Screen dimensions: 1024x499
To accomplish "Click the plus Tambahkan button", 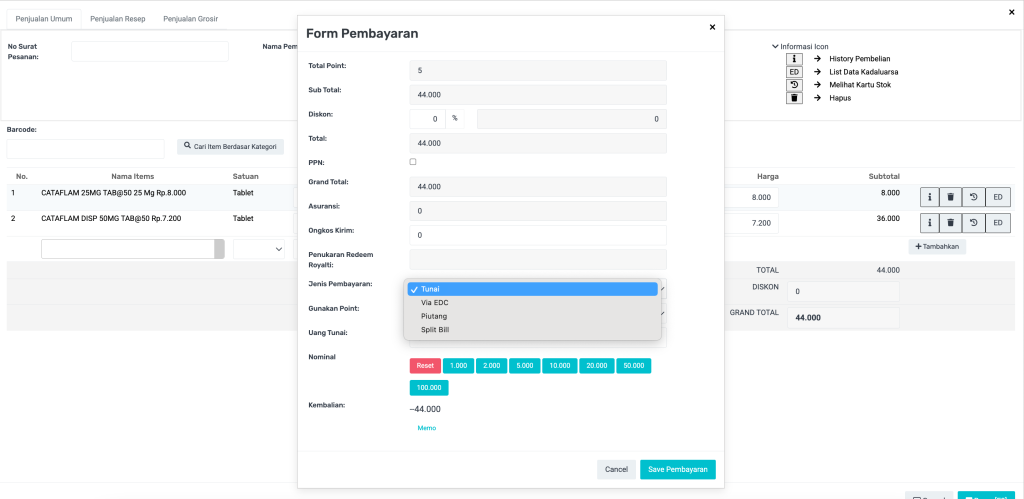I will (x=937, y=246).
